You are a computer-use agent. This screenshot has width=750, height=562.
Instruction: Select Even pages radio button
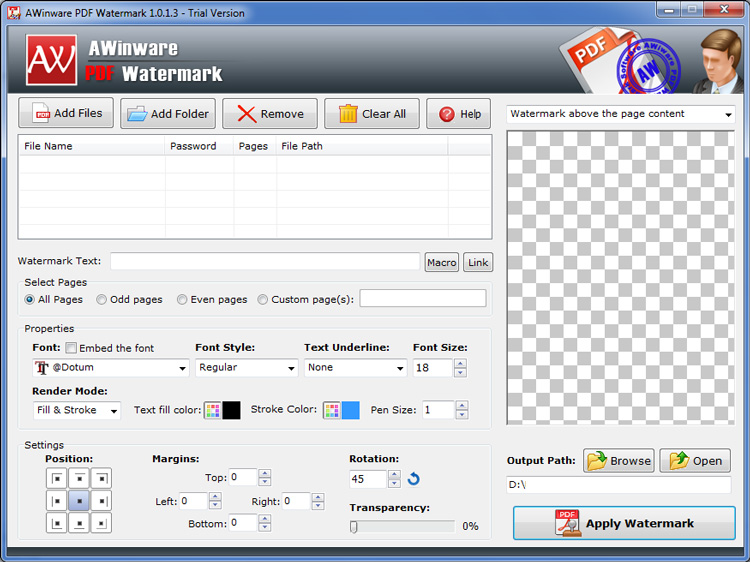click(x=182, y=299)
